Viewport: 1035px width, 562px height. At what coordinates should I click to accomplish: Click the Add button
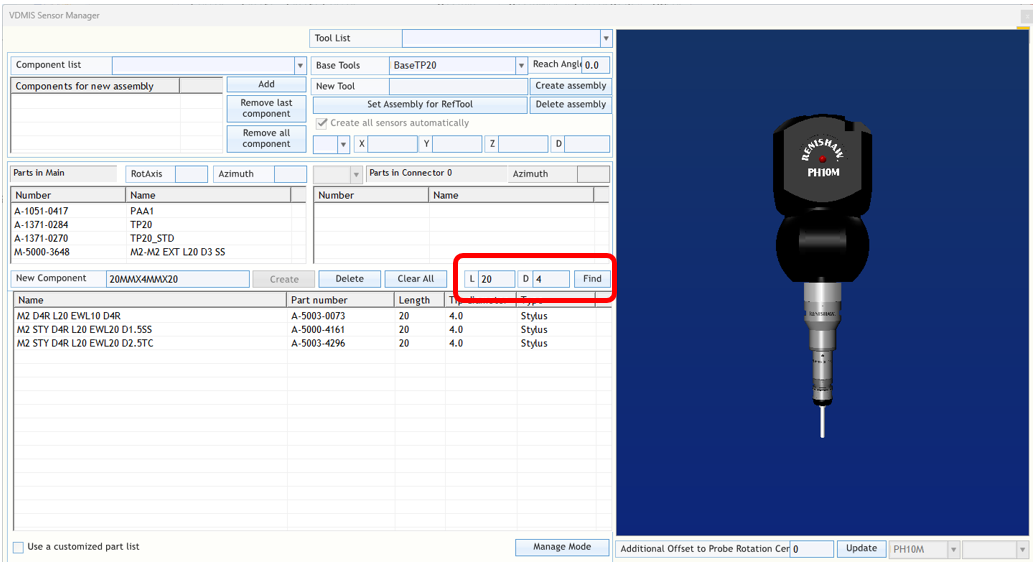pos(266,85)
